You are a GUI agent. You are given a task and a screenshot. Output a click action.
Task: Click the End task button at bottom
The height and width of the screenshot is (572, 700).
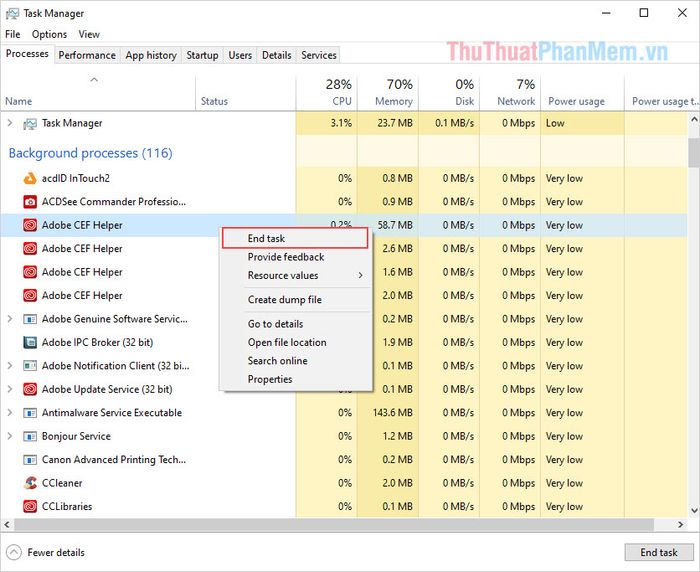(658, 552)
